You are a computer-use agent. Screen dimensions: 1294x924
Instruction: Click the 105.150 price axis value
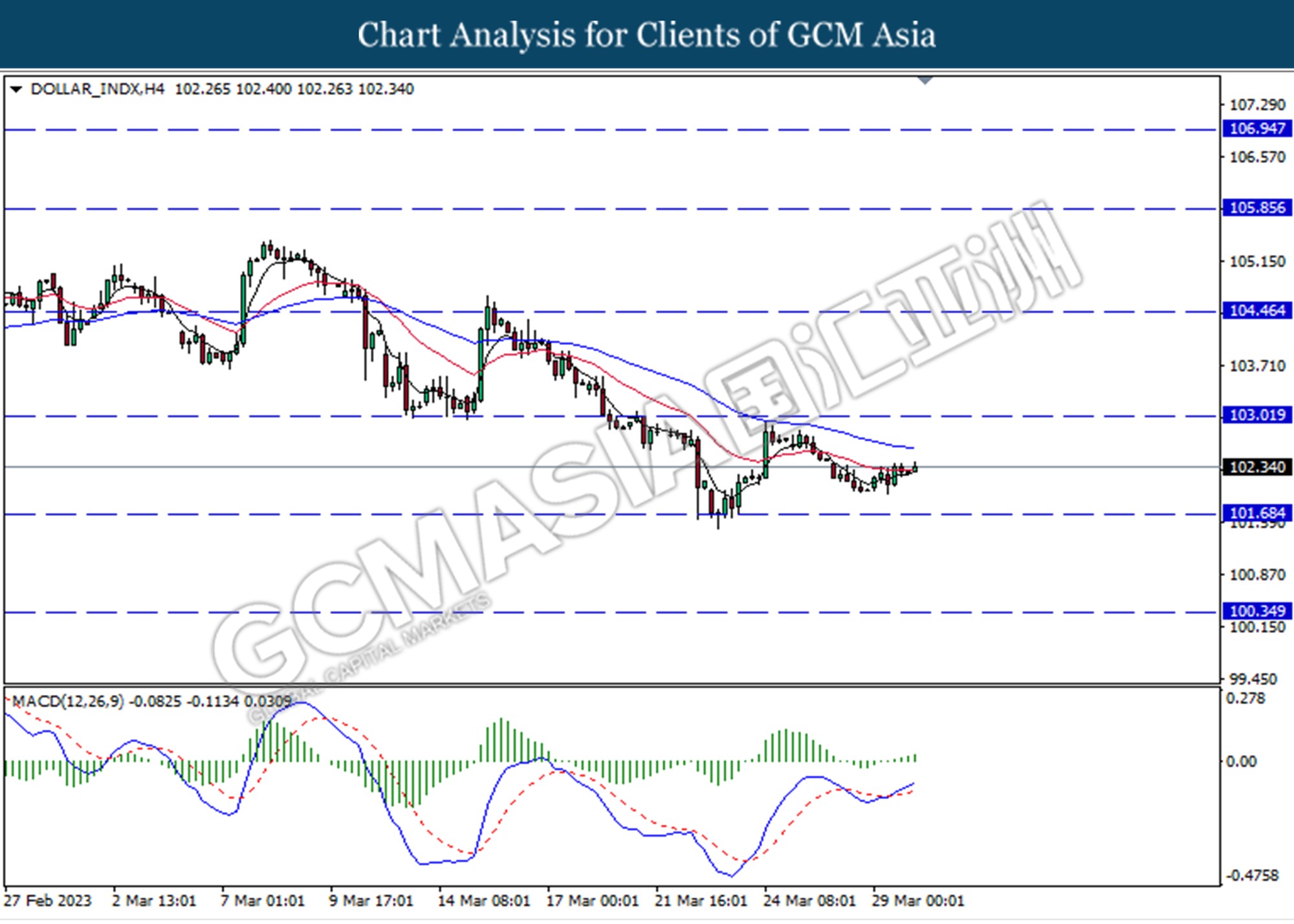point(1257,261)
